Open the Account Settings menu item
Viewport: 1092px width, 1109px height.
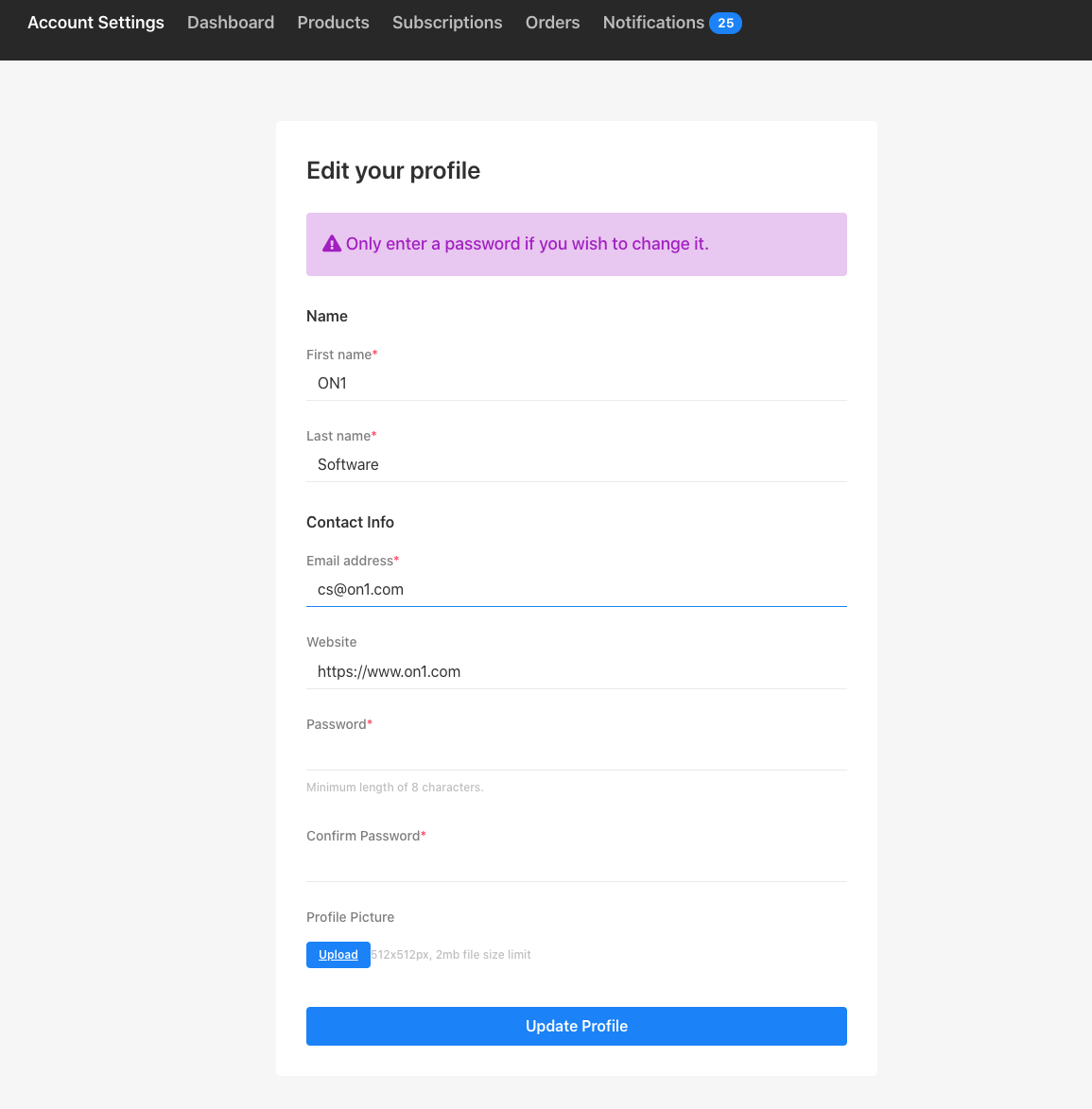(x=95, y=23)
